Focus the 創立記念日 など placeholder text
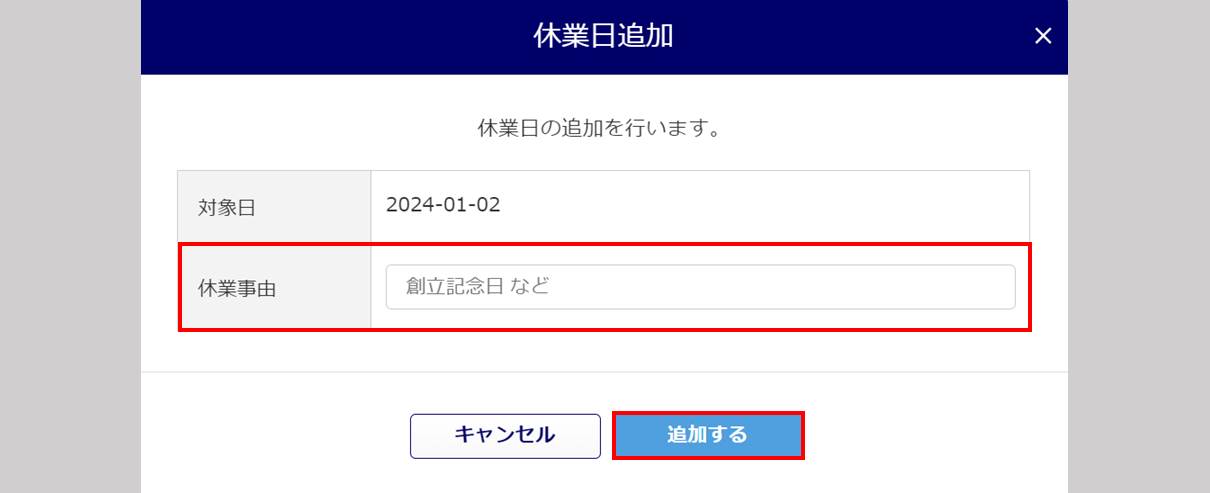Screen dimensions: 1210x493 pos(478,287)
